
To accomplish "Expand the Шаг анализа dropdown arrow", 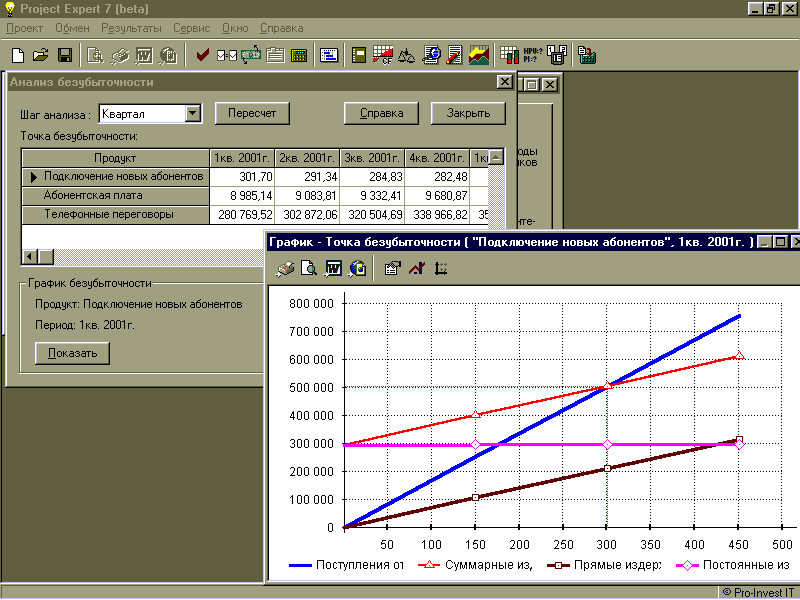I will tap(193, 113).
